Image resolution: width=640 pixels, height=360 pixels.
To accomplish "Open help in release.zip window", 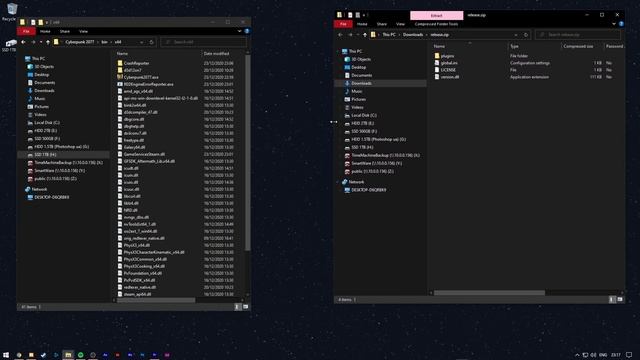I will click(x=621, y=24).
